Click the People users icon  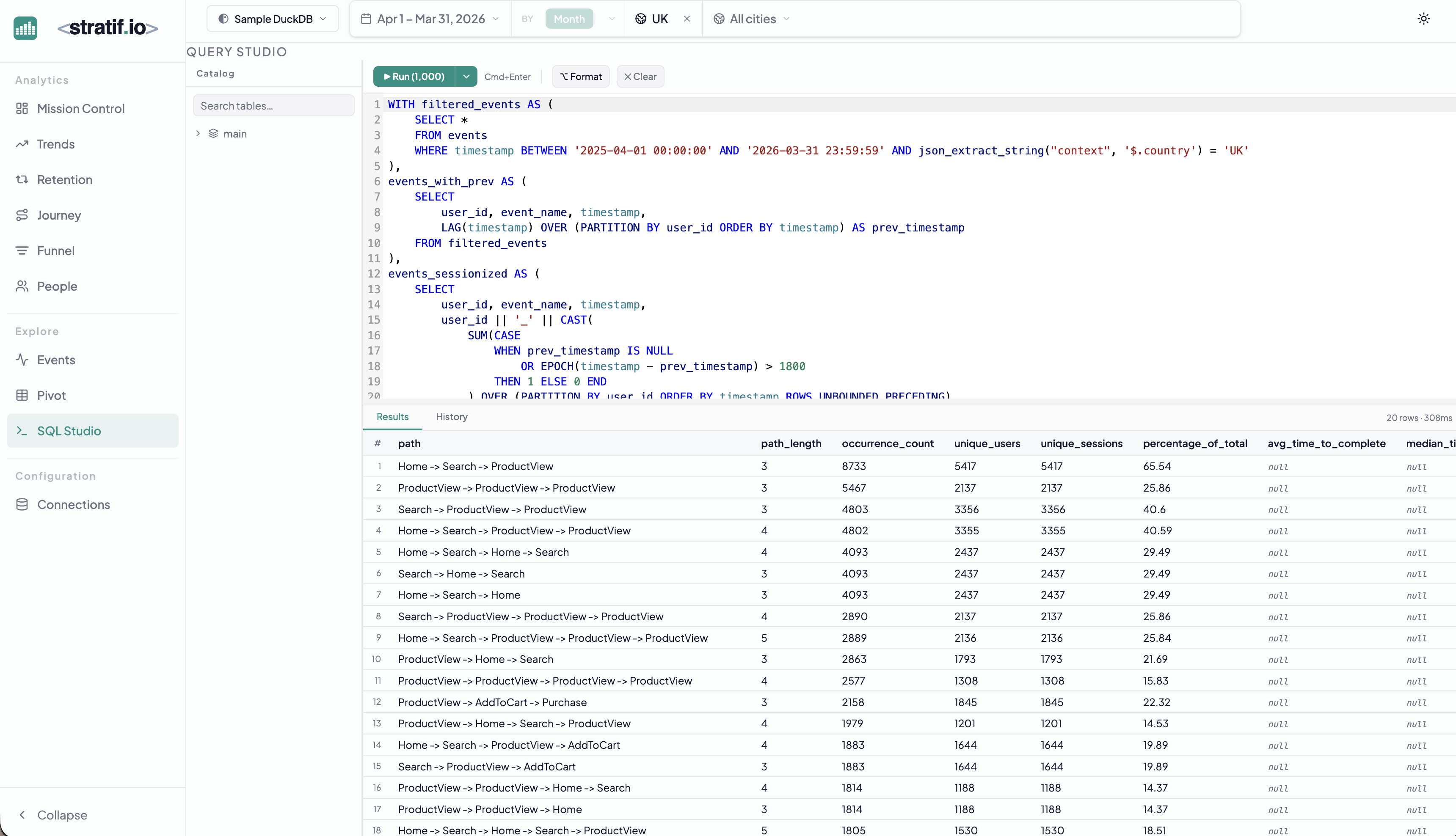click(x=22, y=286)
